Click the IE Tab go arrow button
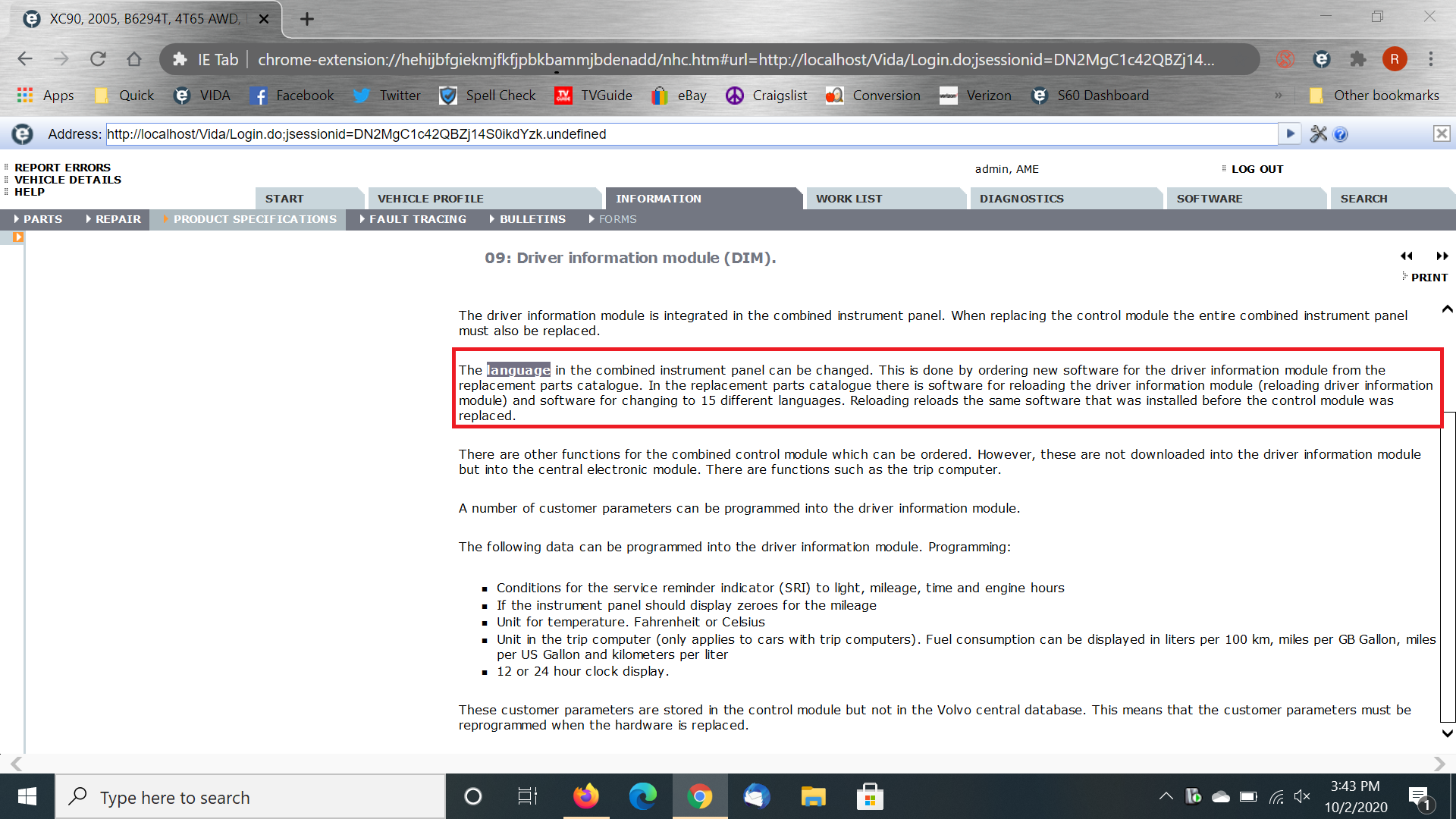This screenshot has width=1456, height=819. (x=1290, y=134)
